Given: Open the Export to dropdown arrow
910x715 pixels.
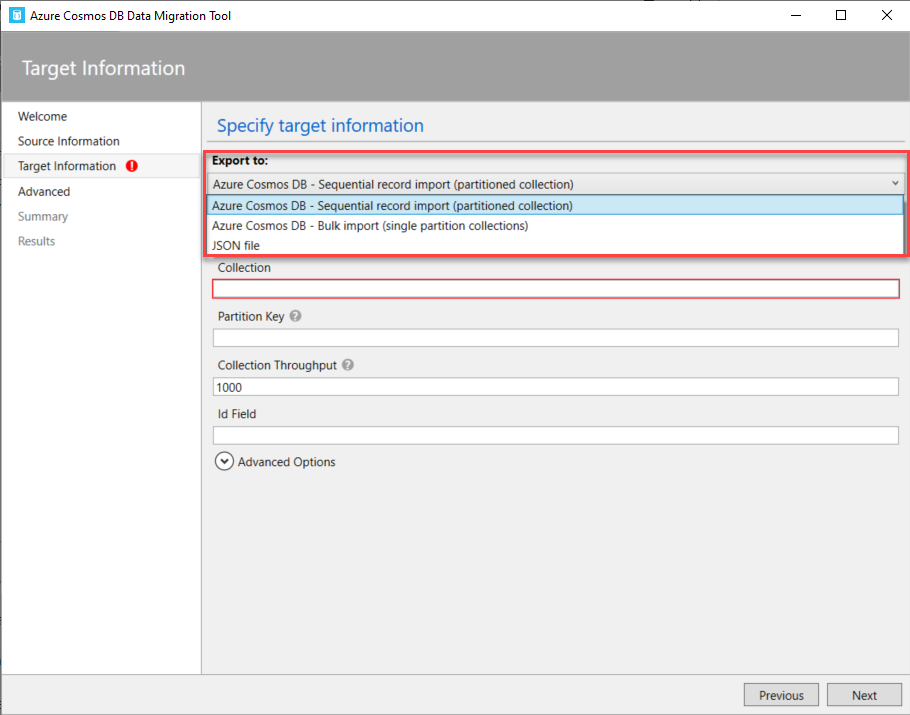Looking at the screenshot, I should [893, 184].
